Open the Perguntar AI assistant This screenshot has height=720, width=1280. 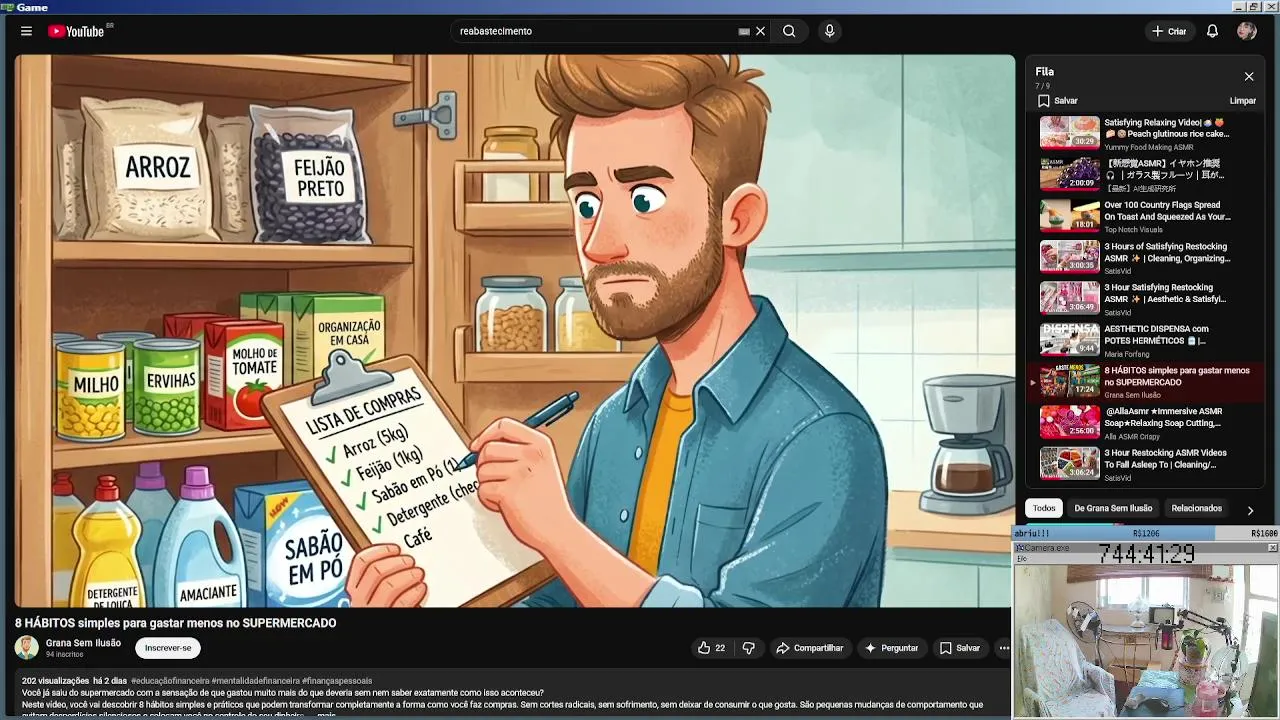[x=891, y=648]
